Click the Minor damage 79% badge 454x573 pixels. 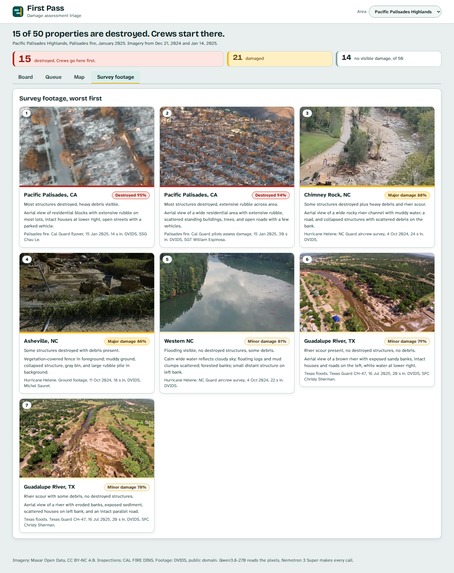(x=407, y=341)
